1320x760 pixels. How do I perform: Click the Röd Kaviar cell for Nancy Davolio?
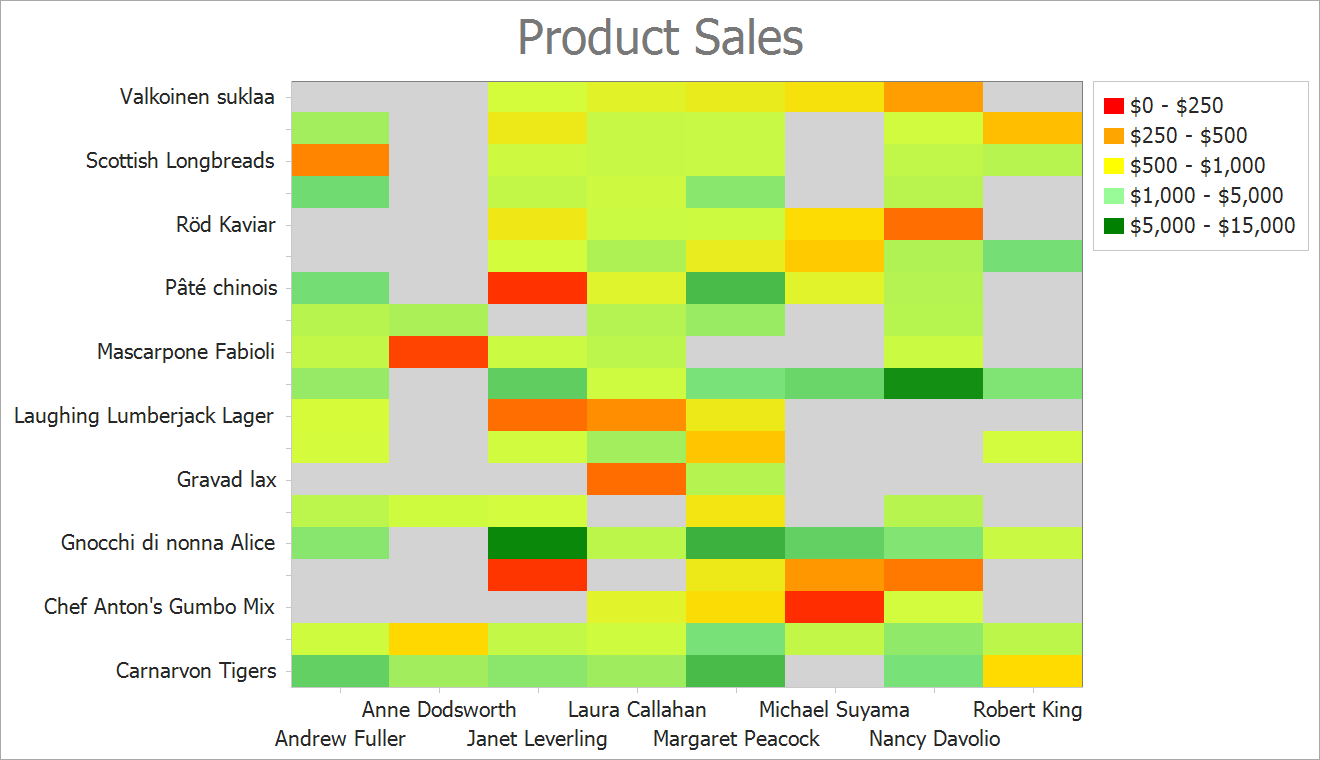[x=933, y=224]
